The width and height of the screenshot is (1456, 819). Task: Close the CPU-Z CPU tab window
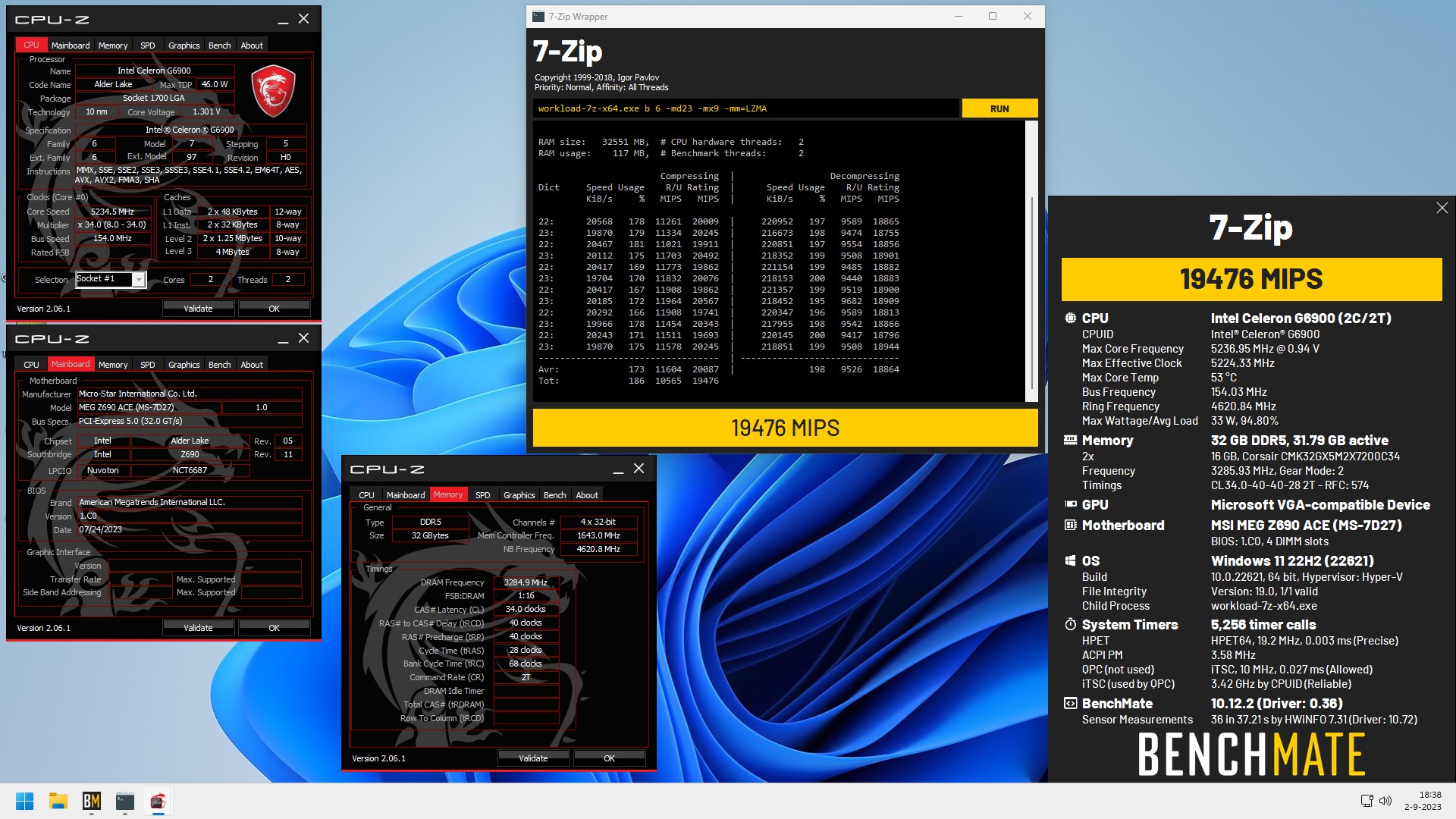303,19
